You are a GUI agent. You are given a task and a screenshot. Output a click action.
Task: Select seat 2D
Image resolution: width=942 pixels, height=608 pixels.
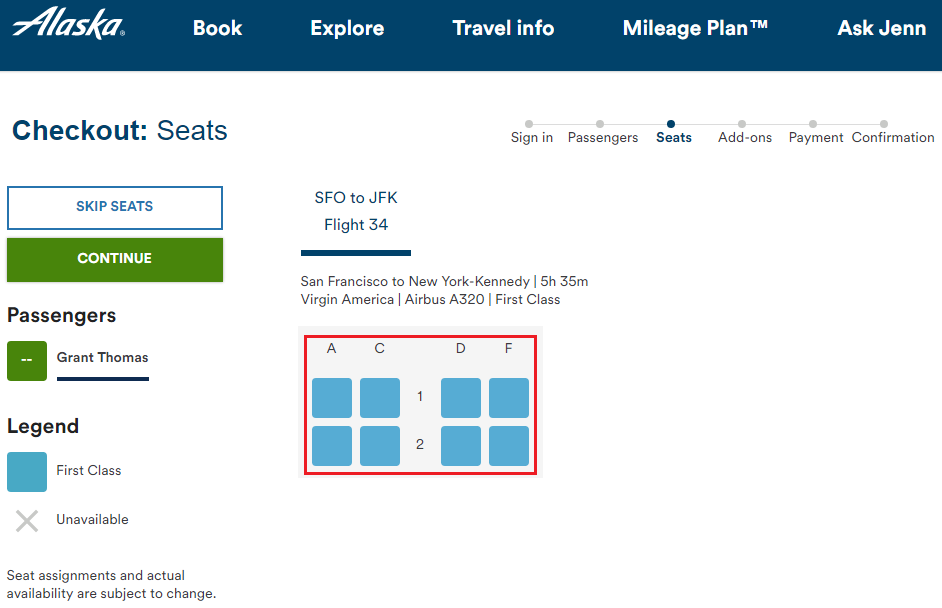click(461, 446)
